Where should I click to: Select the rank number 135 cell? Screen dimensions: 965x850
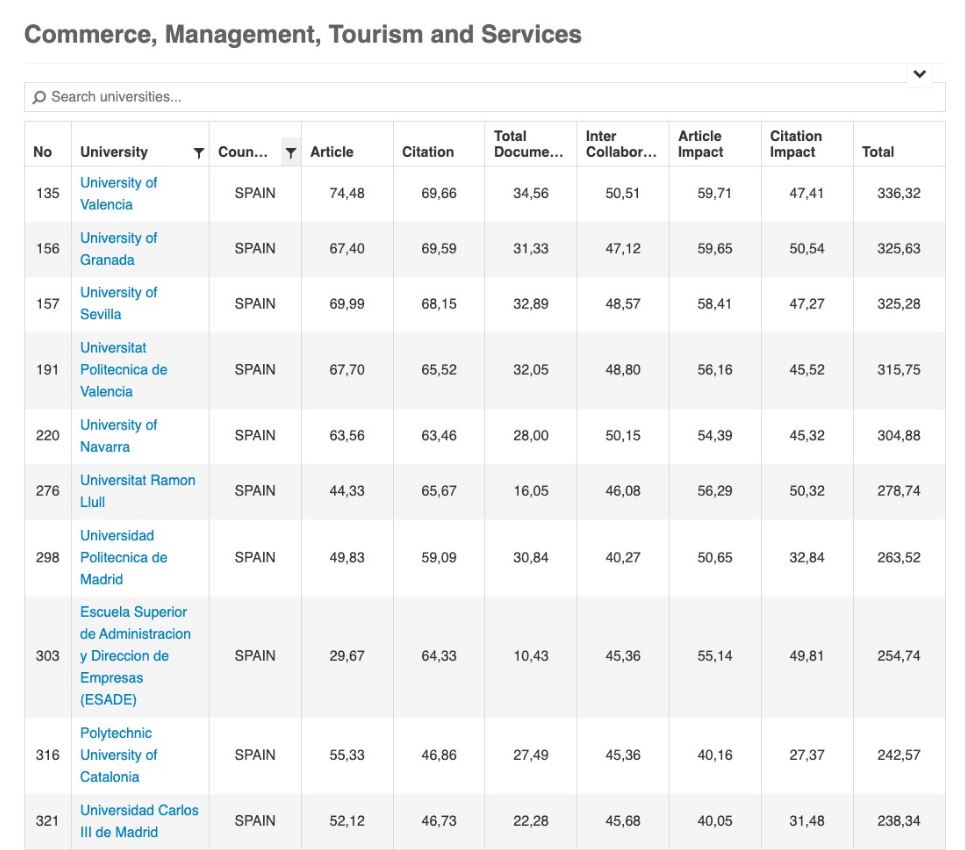(x=47, y=193)
